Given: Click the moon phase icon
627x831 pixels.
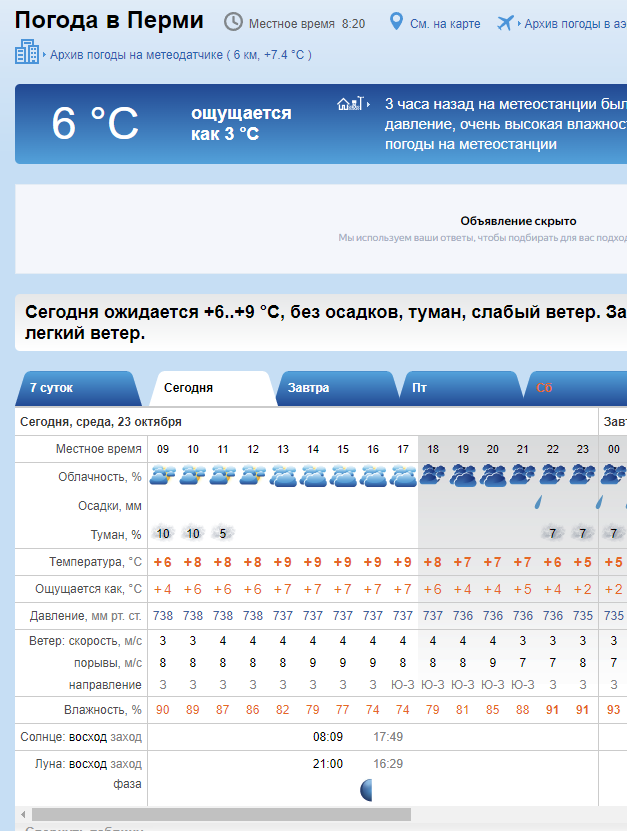Looking at the screenshot, I should [366, 790].
